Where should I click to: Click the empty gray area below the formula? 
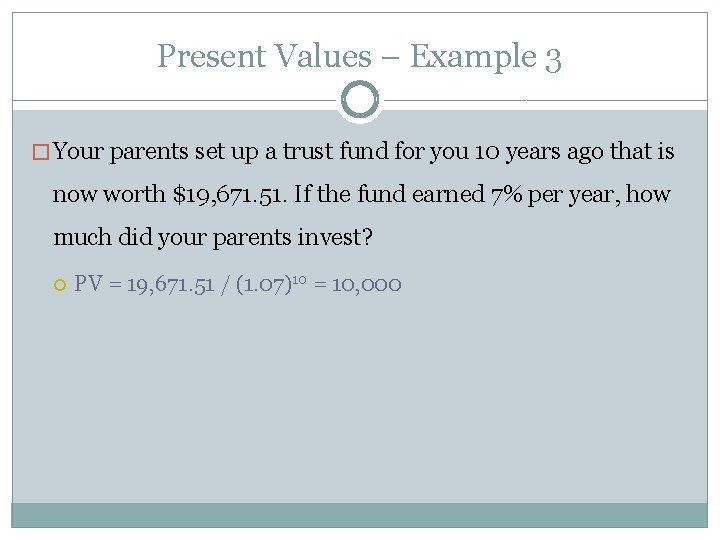click(x=359, y=400)
